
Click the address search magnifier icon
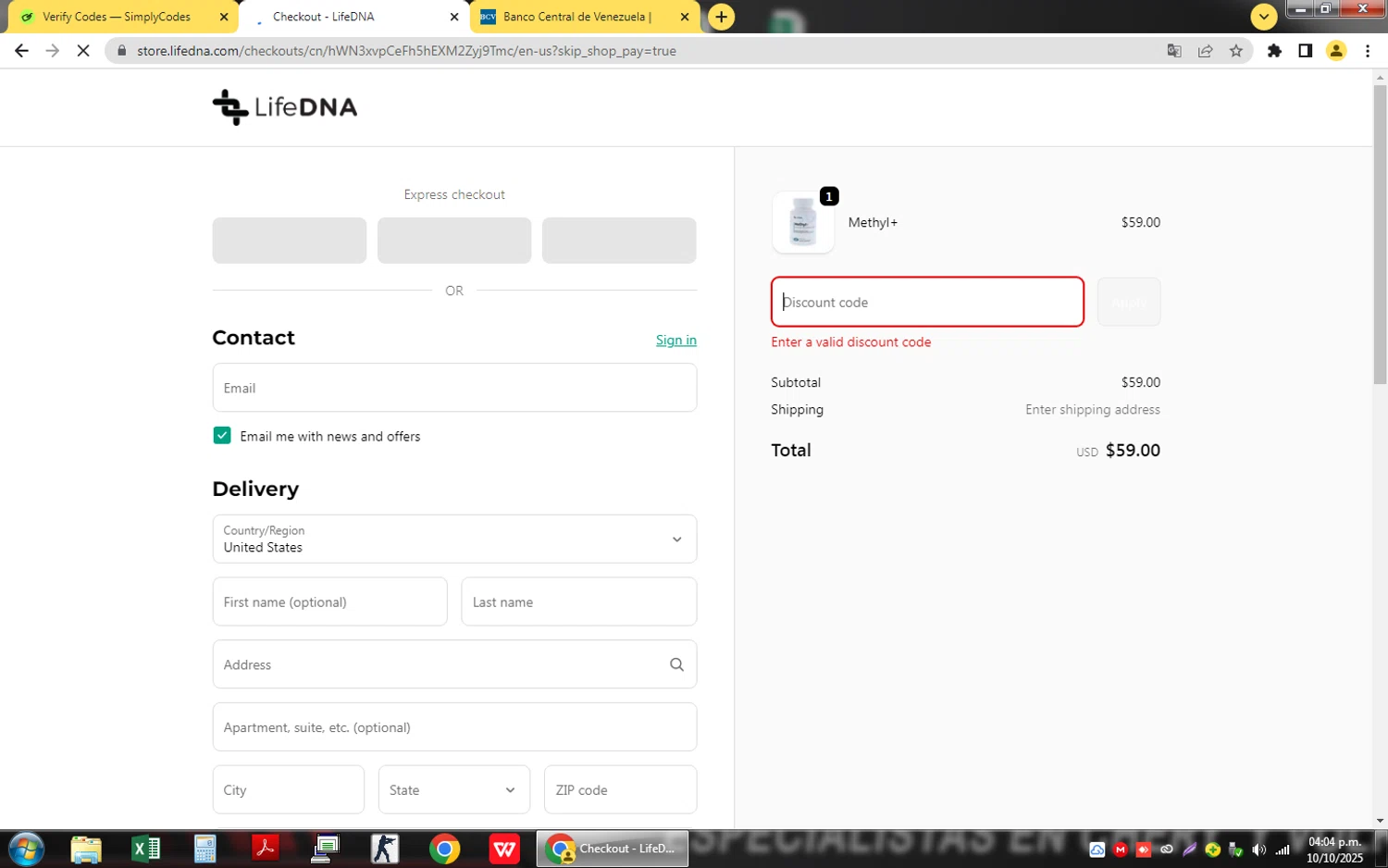(x=676, y=664)
